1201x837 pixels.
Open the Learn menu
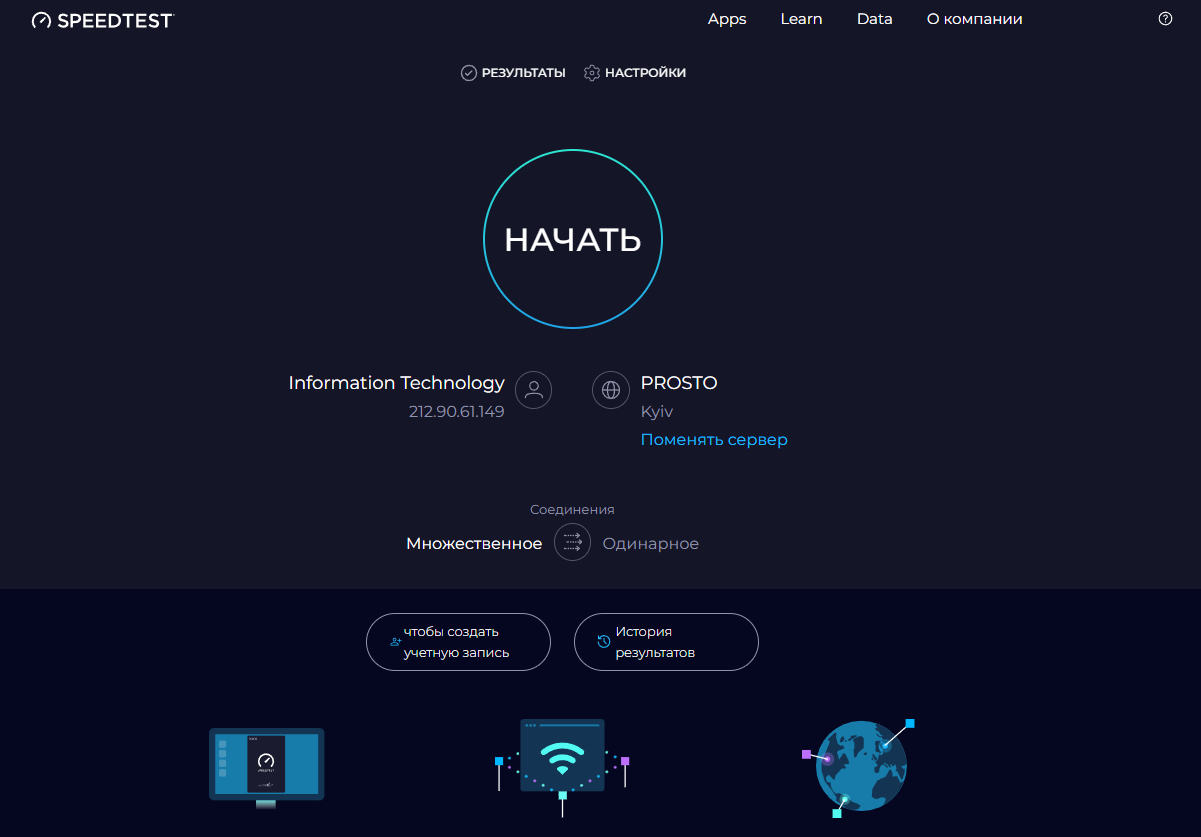[x=801, y=19]
